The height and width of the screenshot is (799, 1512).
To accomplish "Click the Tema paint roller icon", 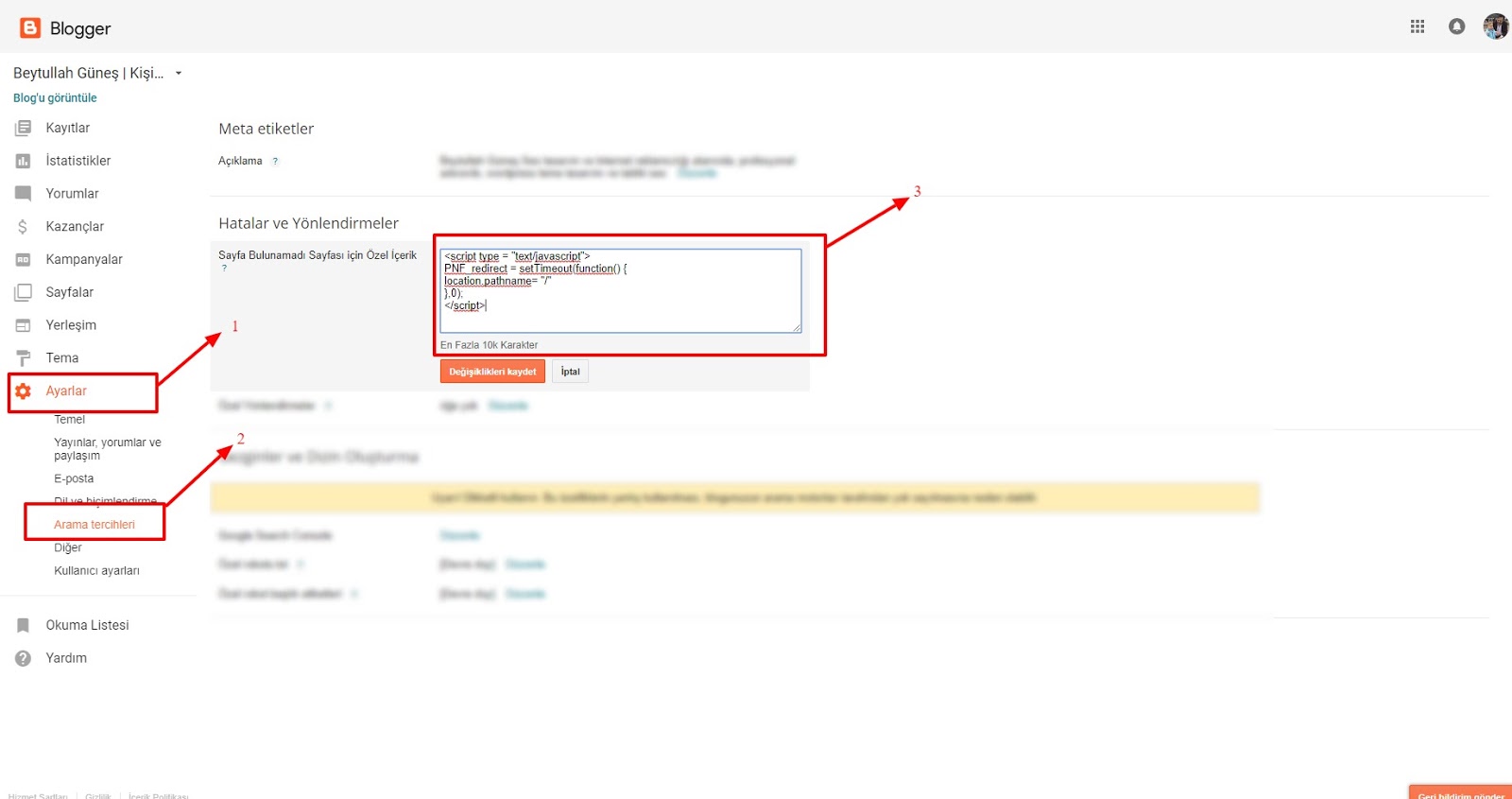I will click(x=23, y=358).
